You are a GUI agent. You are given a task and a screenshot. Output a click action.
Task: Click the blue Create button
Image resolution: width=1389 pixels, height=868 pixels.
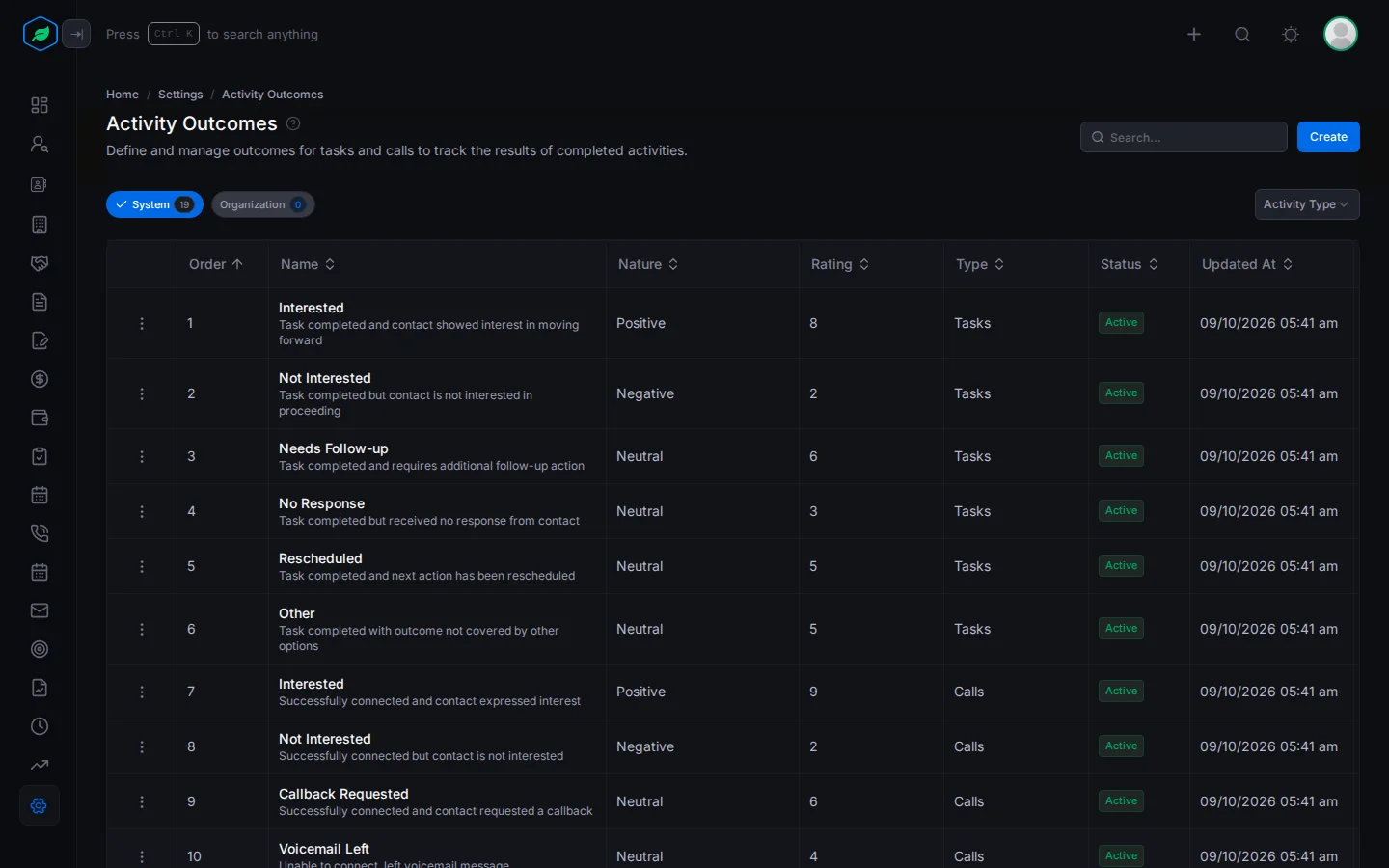pos(1328,137)
